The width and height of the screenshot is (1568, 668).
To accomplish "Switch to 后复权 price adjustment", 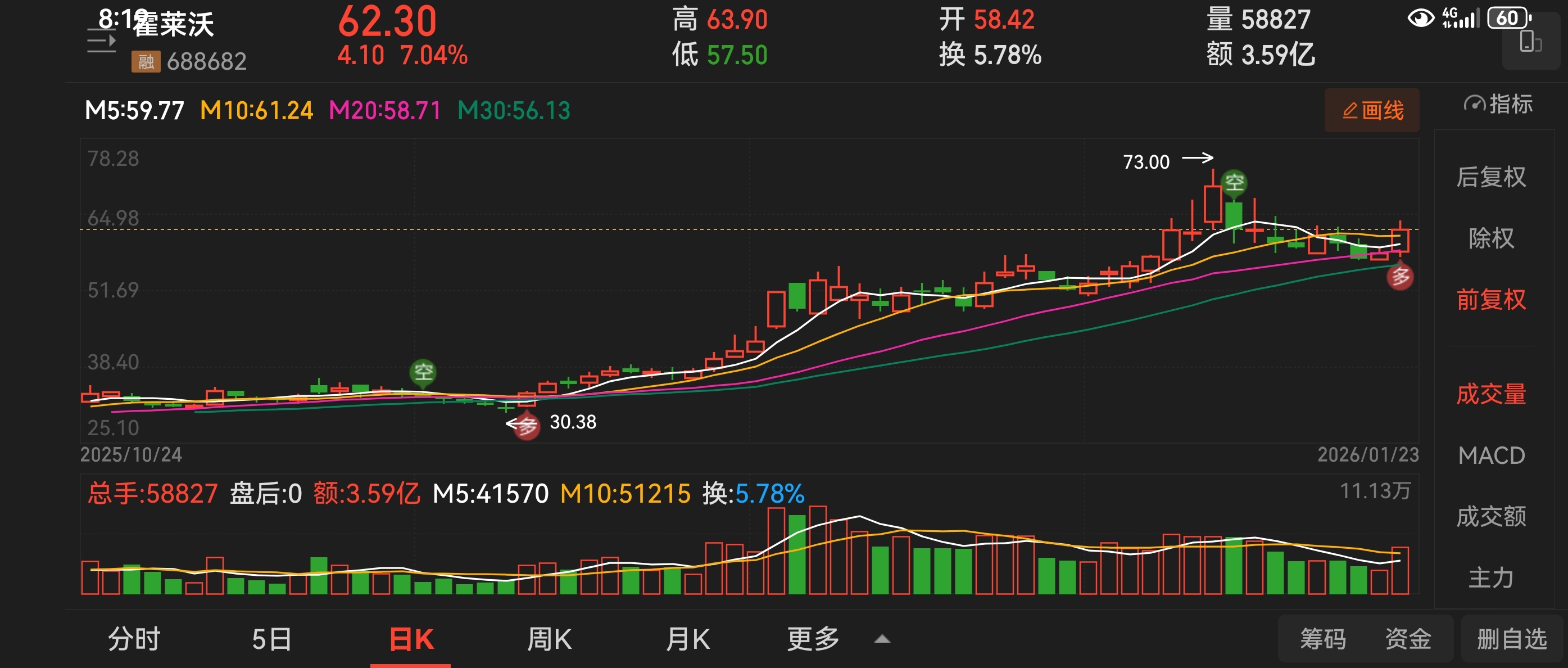I will [1490, 177].
